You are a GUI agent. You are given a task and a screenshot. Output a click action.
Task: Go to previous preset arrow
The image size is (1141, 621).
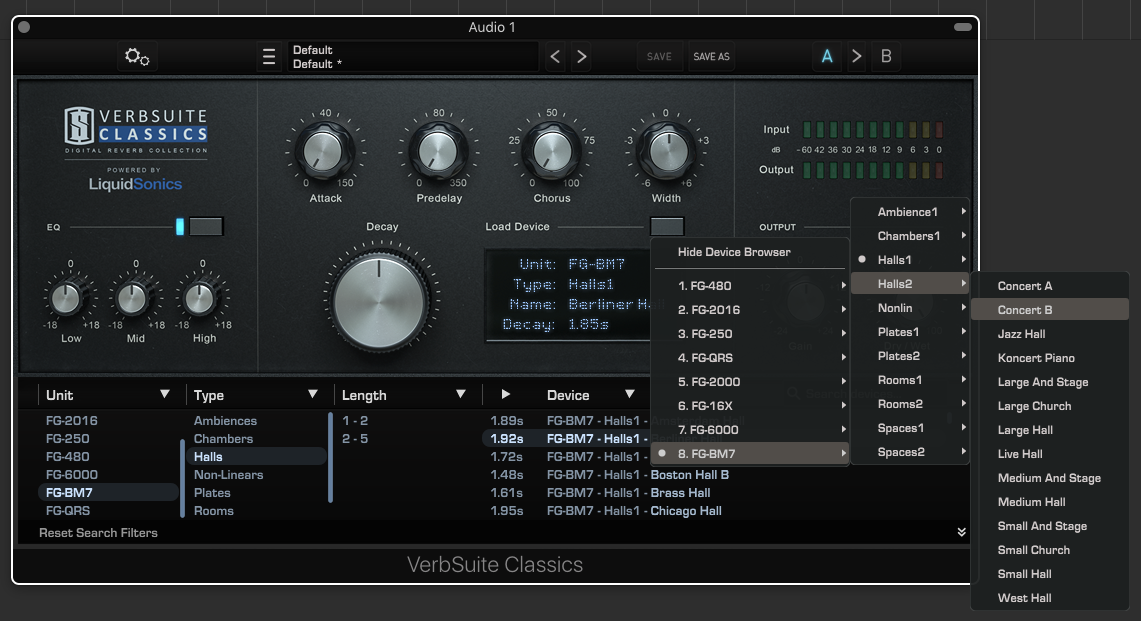coord(555,57)
